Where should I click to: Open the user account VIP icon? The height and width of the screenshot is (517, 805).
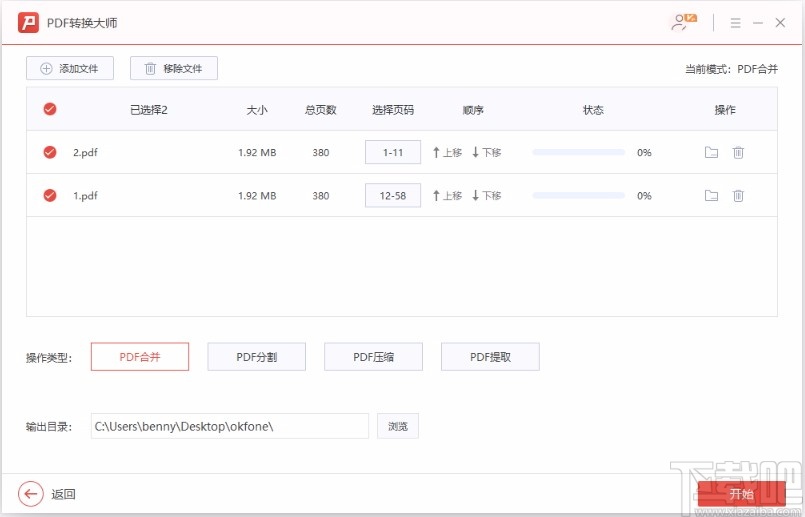tap(683, 22)
